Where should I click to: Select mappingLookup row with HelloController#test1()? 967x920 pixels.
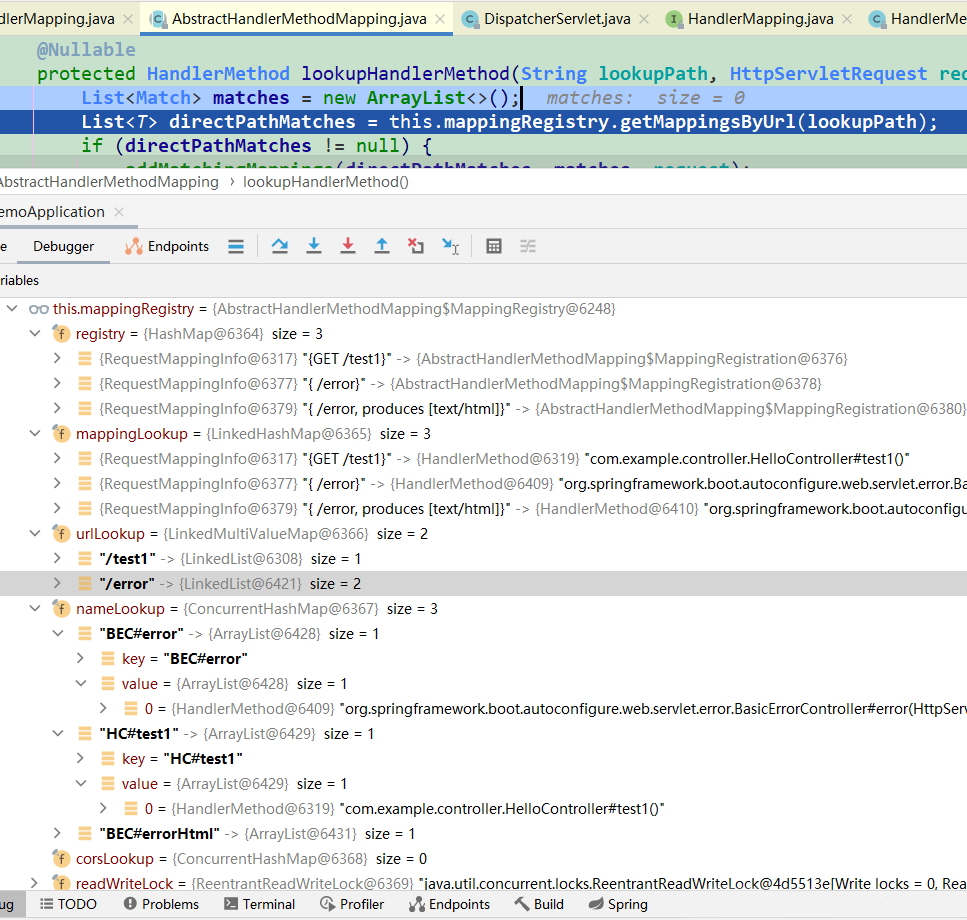click(x=484, y=459)
